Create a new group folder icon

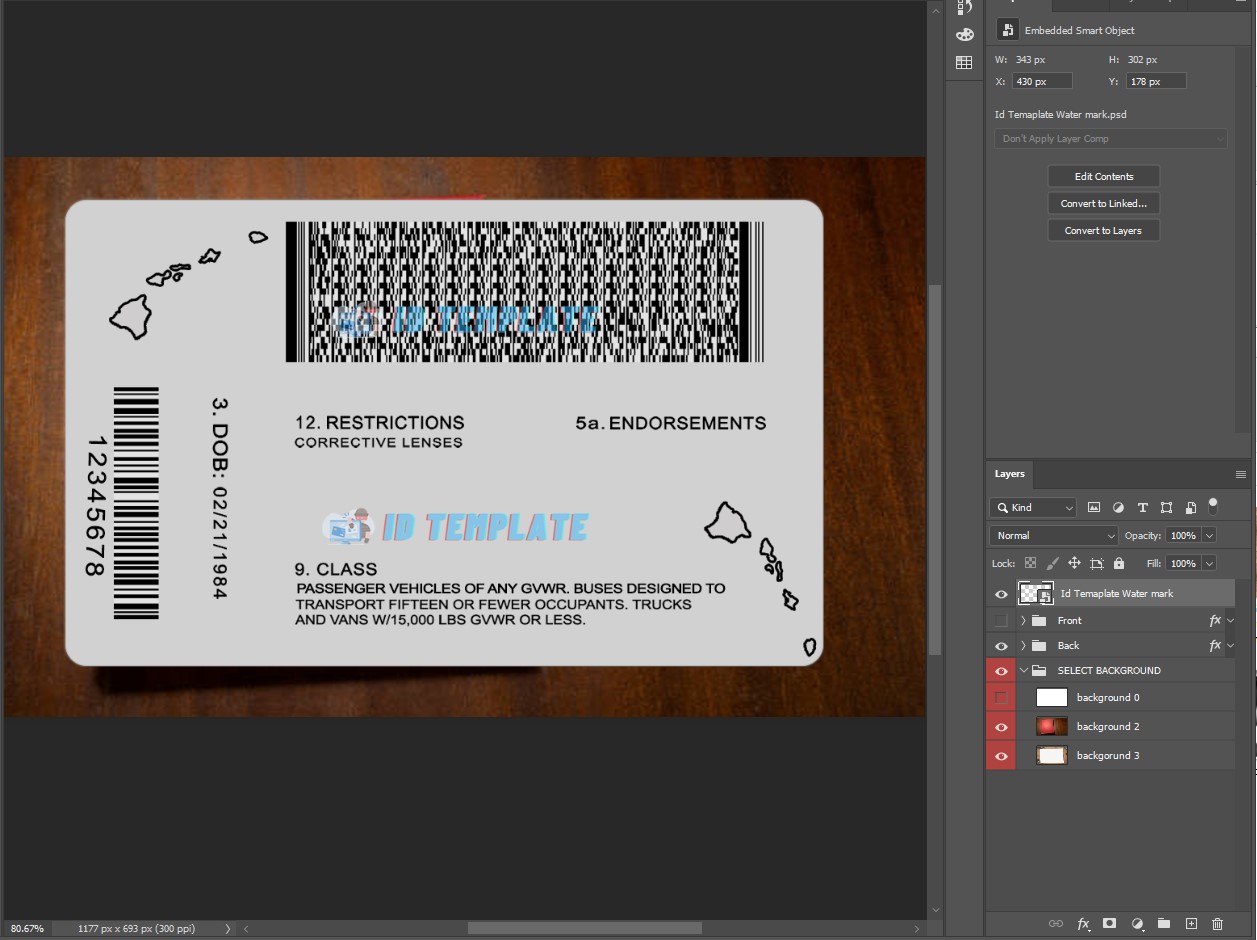point(1164,924)
